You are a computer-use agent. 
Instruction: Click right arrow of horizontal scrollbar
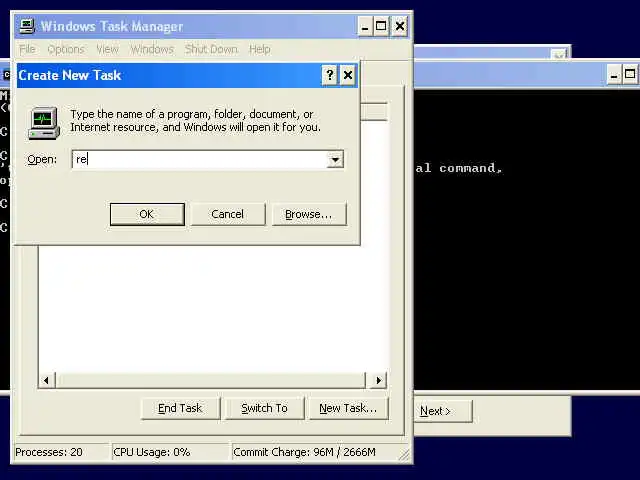tap(378, 380)
